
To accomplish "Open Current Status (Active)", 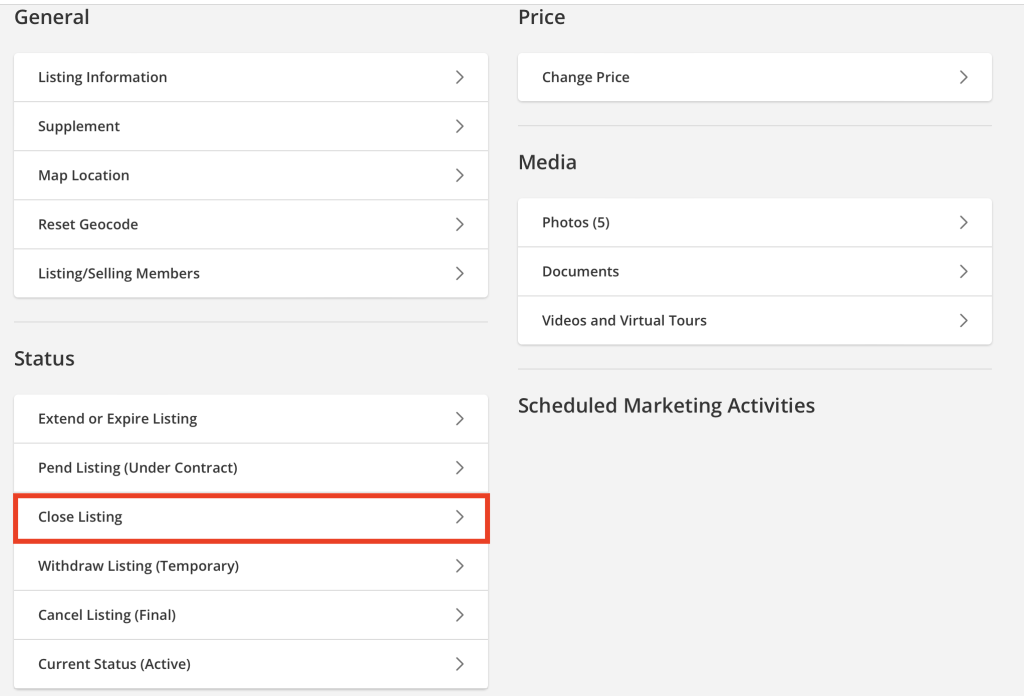I will click(x=251, y=664).
